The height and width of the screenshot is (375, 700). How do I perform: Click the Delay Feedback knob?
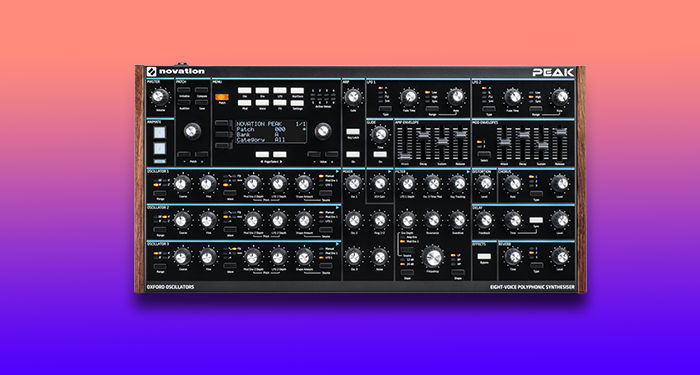(x=484, y=220)
